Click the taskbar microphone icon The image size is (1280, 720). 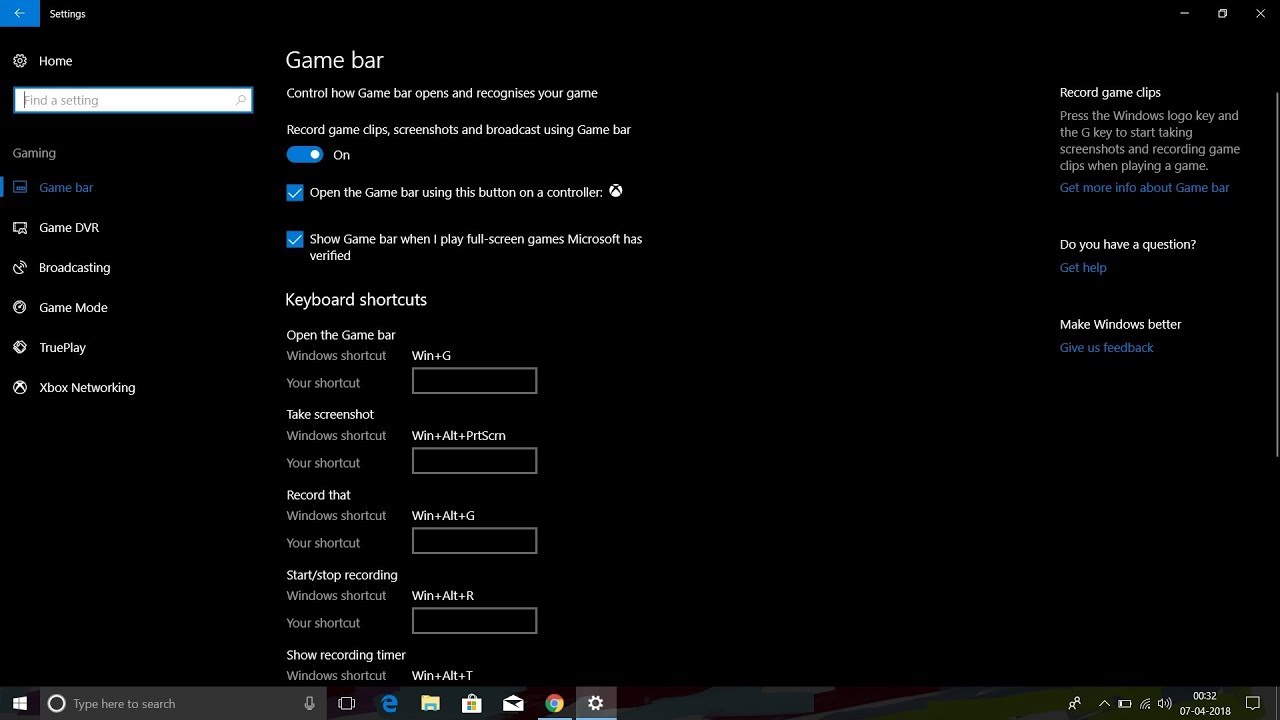click(310, 703)
